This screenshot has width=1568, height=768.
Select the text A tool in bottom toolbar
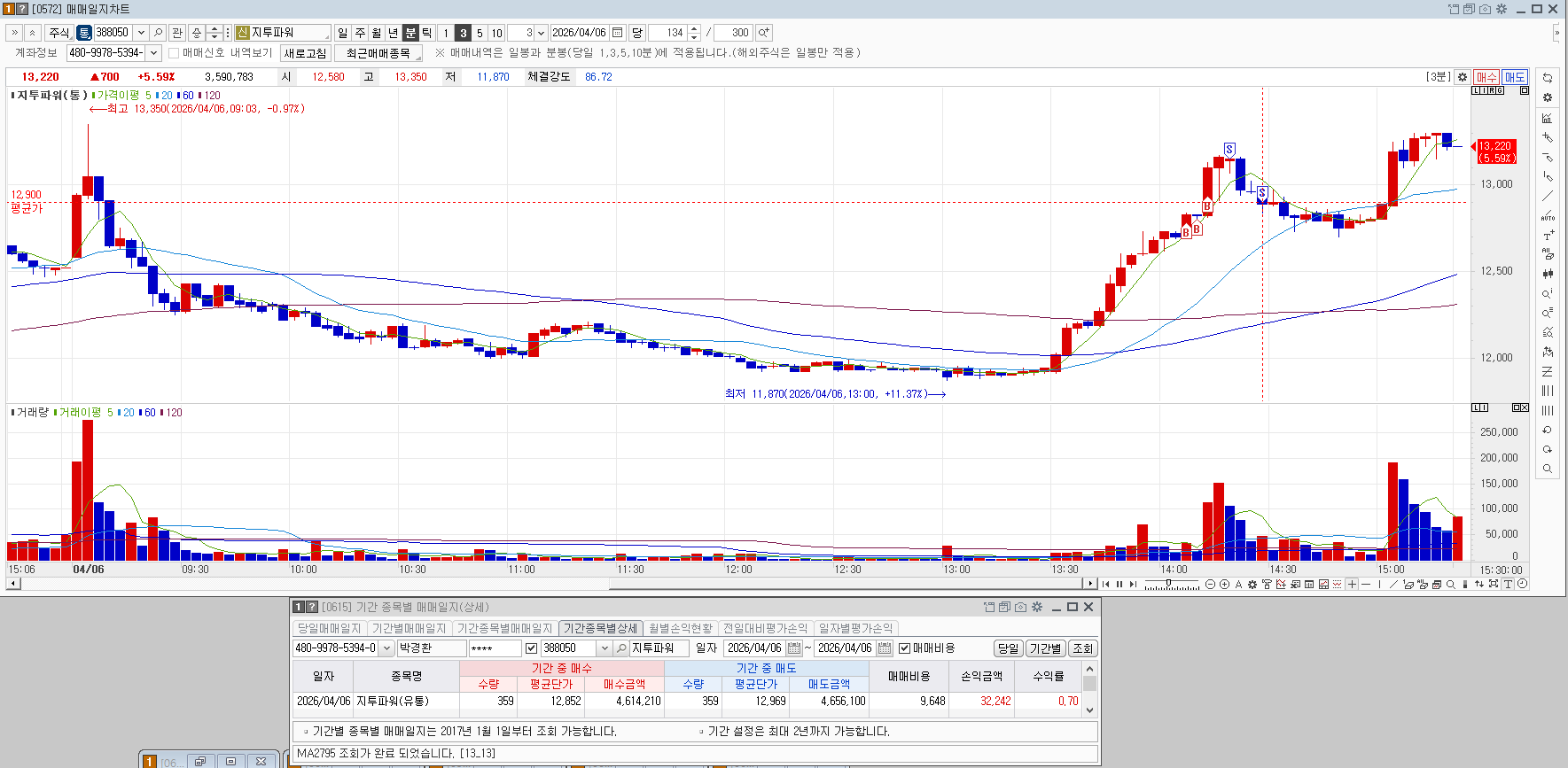[1238, 585]
